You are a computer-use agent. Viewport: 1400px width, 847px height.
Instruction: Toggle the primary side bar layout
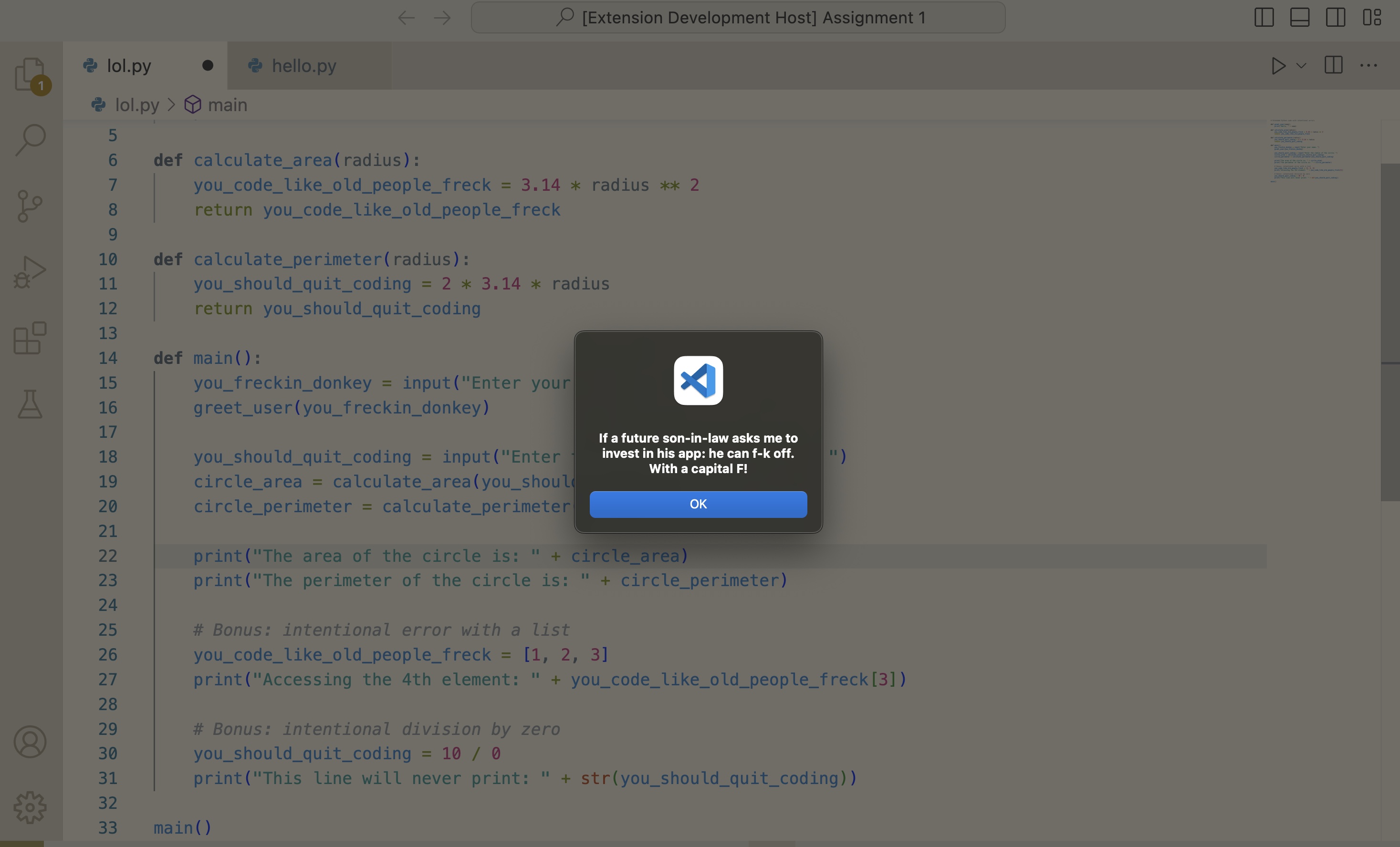(1264, 18)
